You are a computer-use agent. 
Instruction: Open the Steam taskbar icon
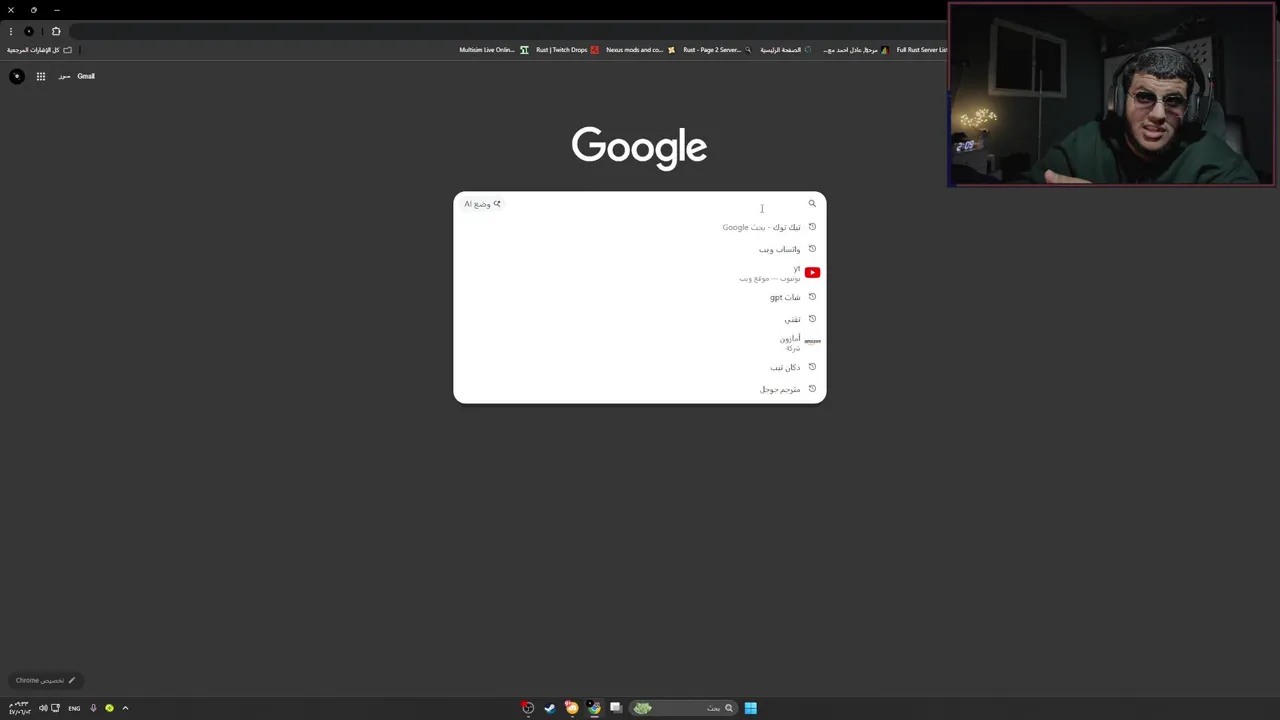point(550,708)
